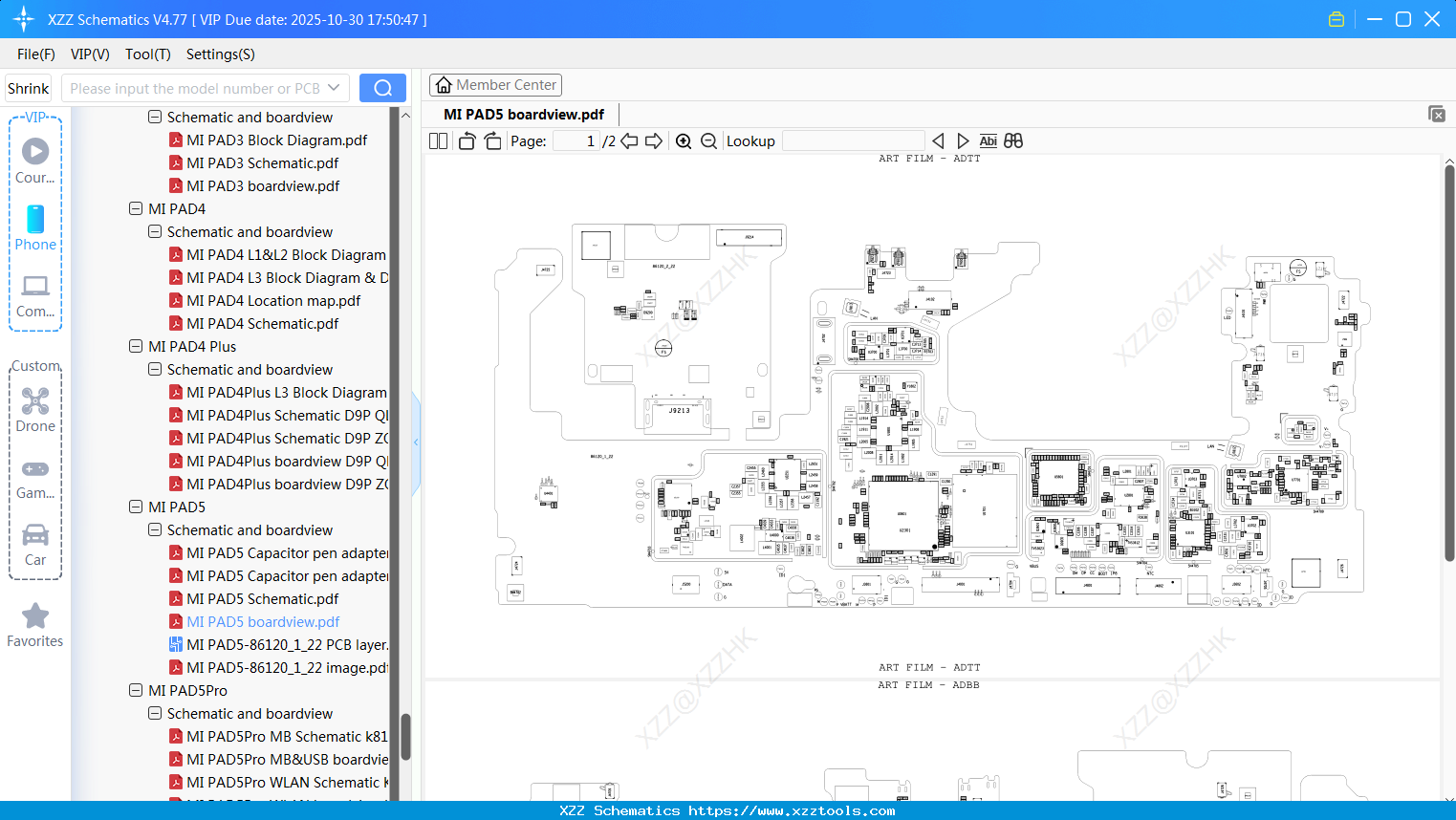Zoom out of the boardview
The width and height of the screenshot is (1456, 820).
[x=708, y=140]
